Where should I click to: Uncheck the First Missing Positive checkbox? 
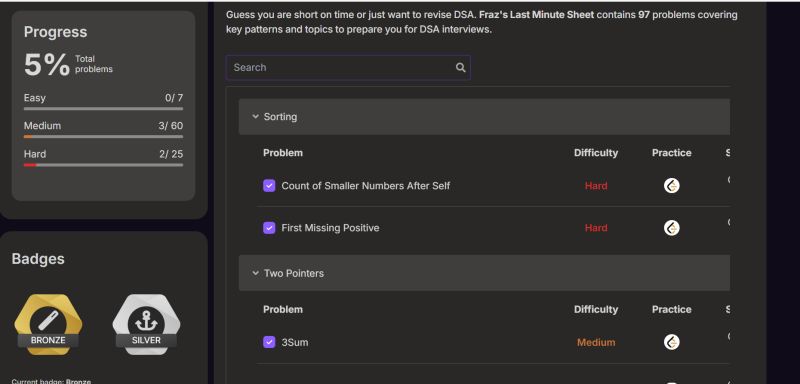pos(269,228)
